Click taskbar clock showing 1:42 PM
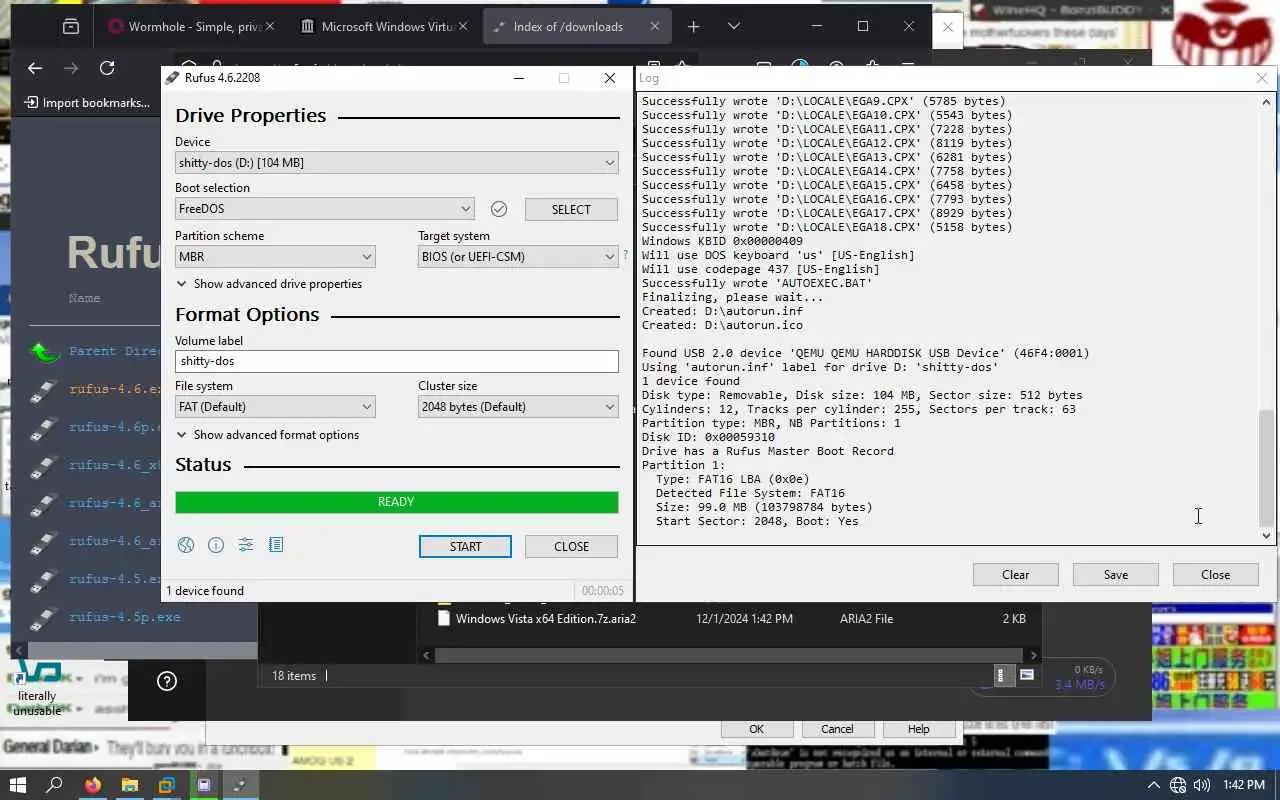1280x800 pixels. (1243, 785)
